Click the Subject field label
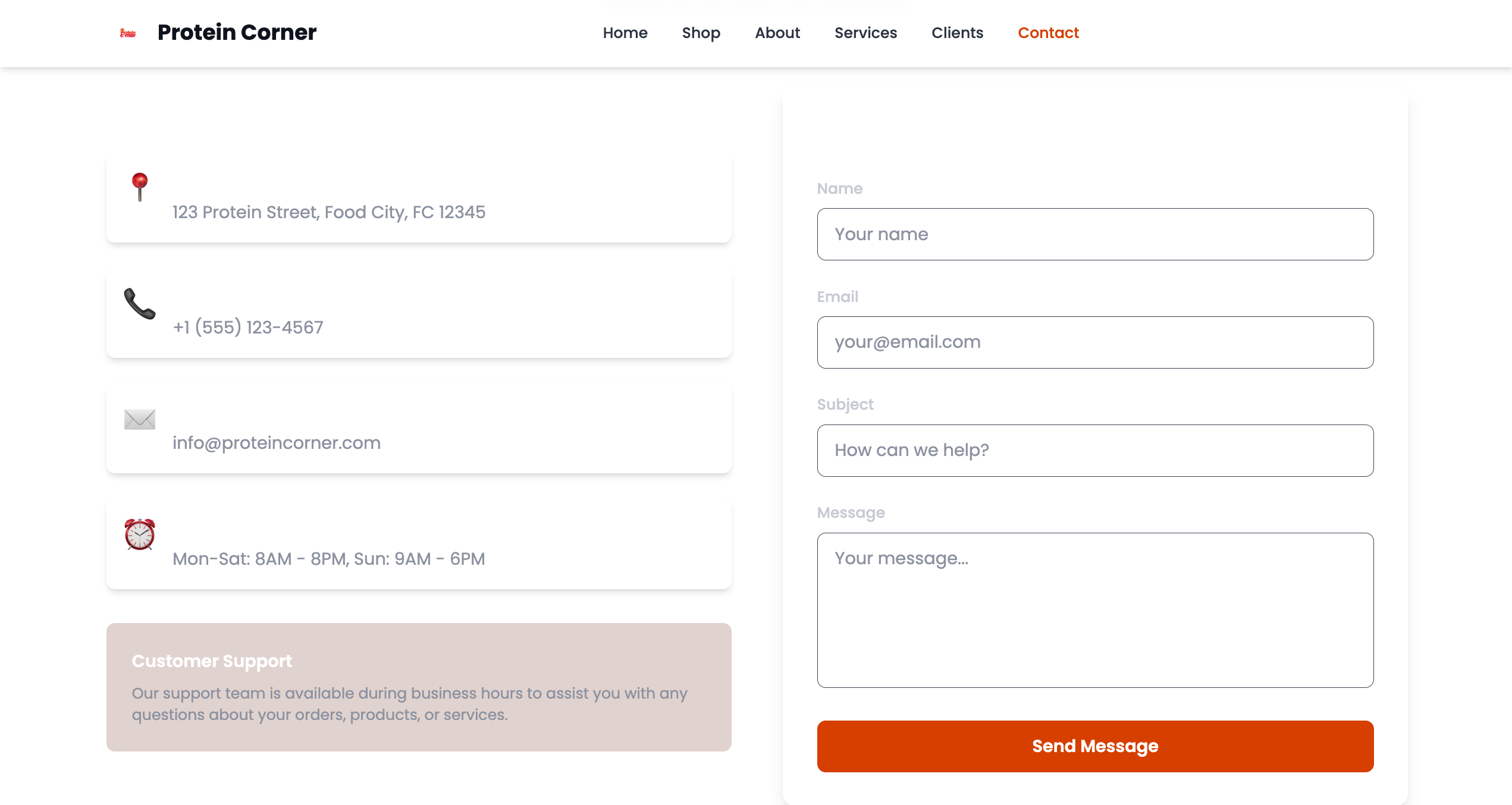This screenshot has height=805, width=1512. coord(845,405)
